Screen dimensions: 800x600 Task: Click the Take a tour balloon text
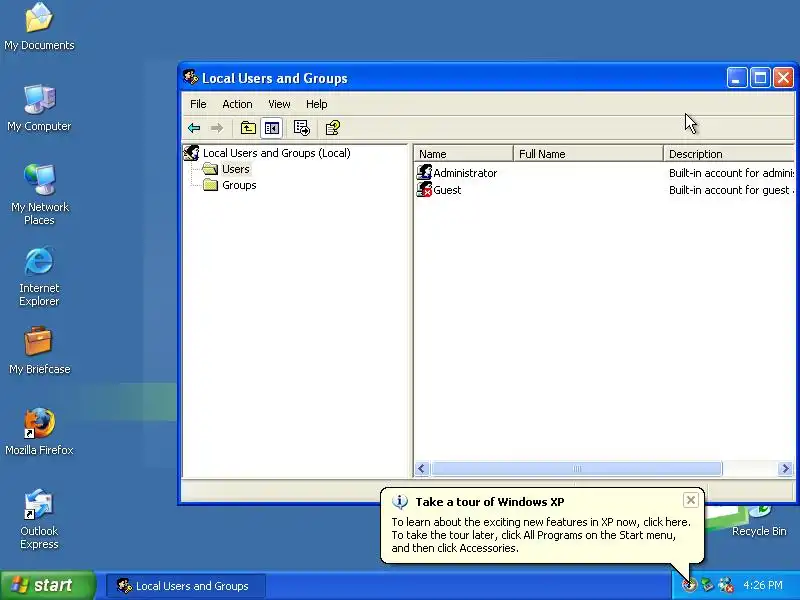490,502
